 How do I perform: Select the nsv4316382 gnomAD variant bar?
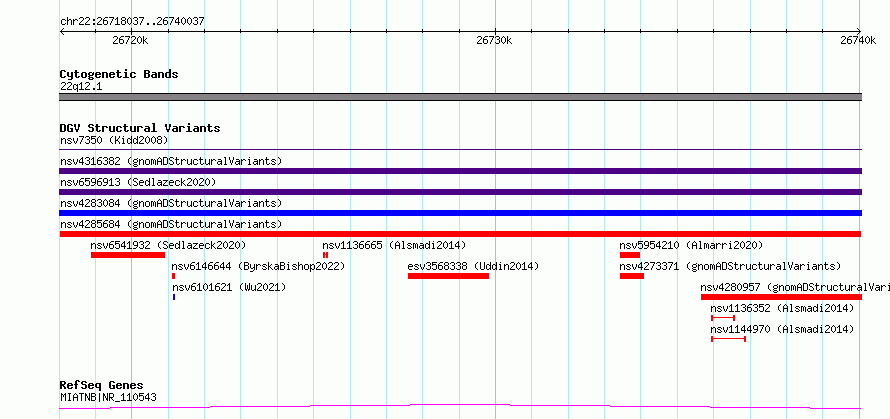(460, 171)
